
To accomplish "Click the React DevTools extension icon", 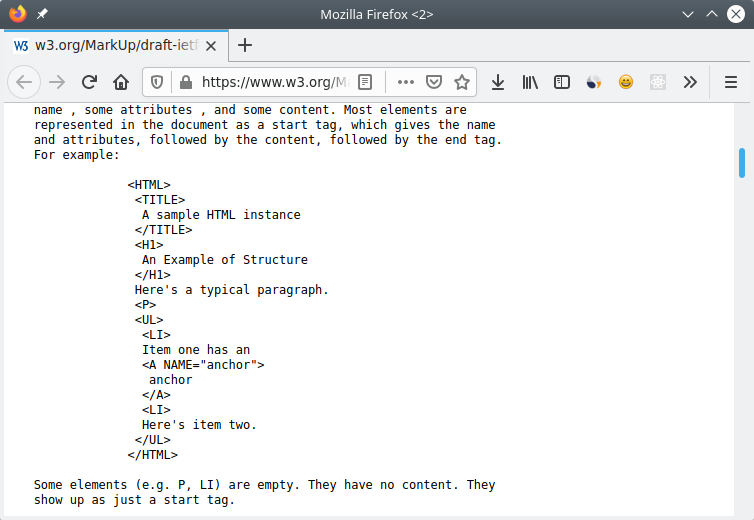I will (658, 82).
